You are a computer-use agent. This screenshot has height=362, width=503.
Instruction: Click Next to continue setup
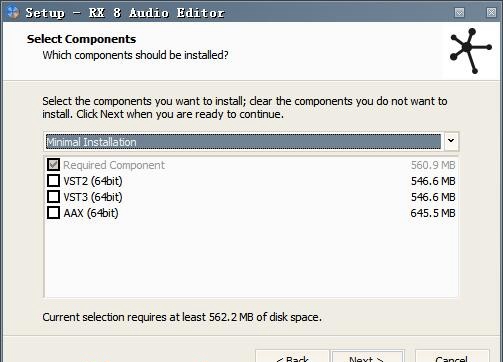click(368, 357)
